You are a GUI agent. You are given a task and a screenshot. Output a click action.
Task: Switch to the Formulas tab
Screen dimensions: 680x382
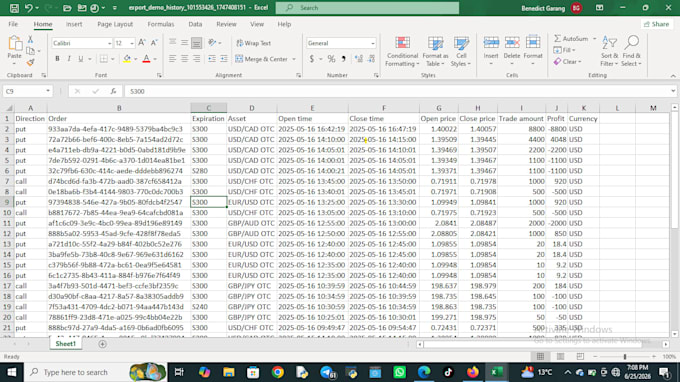[160, 24]
